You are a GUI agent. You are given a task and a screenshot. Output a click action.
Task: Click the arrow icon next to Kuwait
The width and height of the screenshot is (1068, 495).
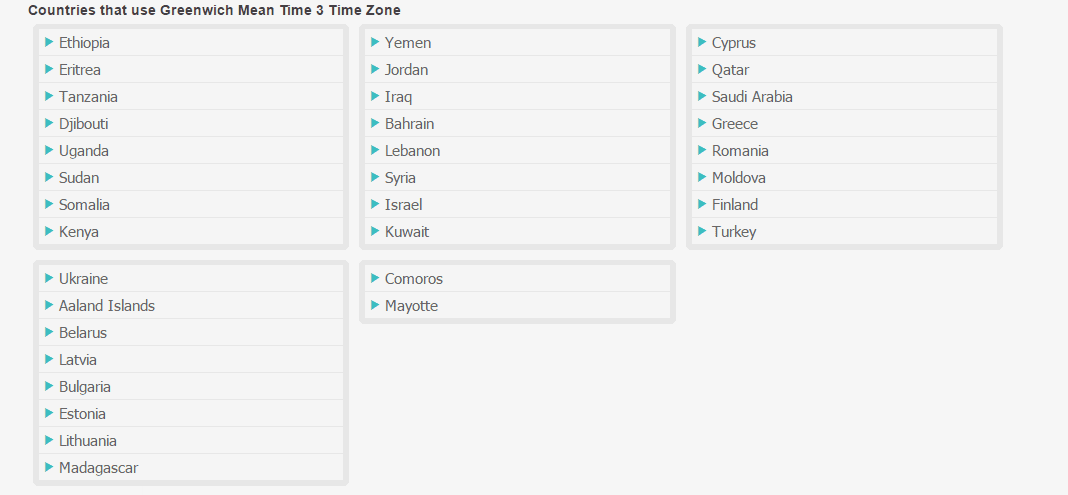(375, 231)
